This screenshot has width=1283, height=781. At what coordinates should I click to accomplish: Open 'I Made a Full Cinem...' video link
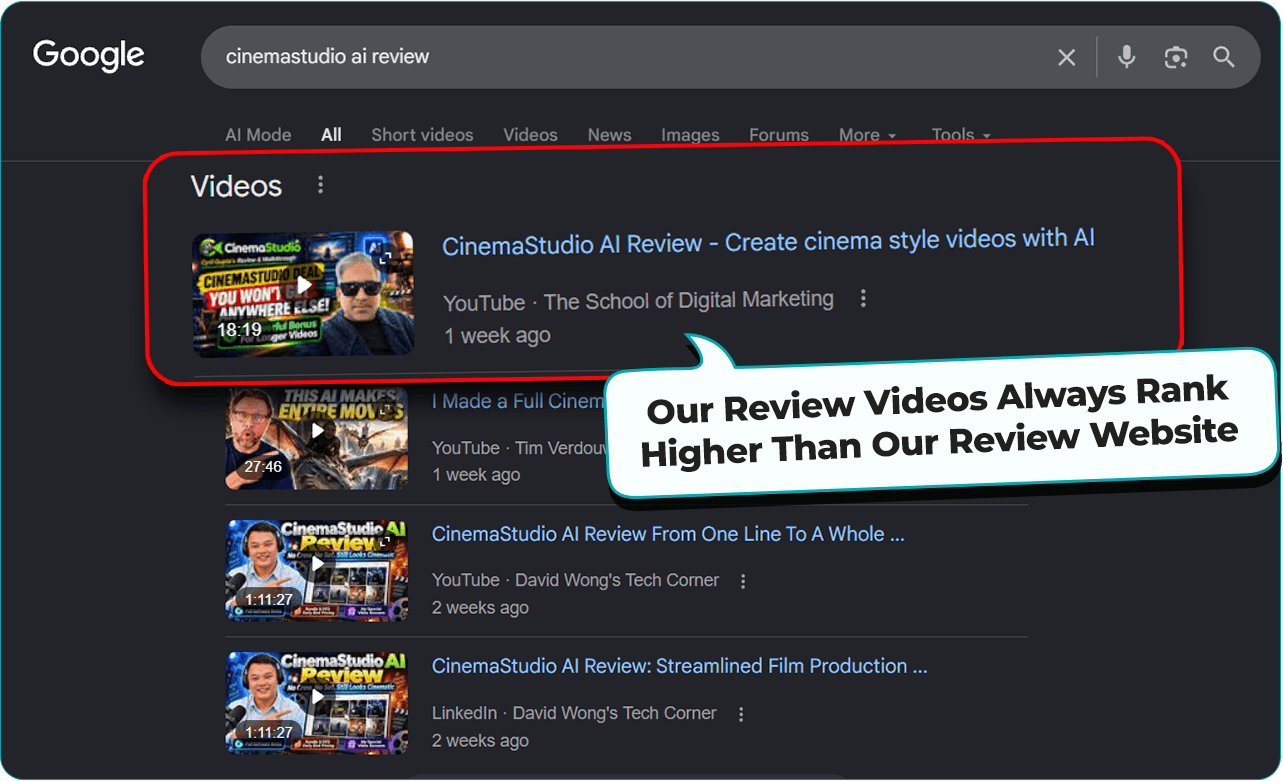coord(518,401)
